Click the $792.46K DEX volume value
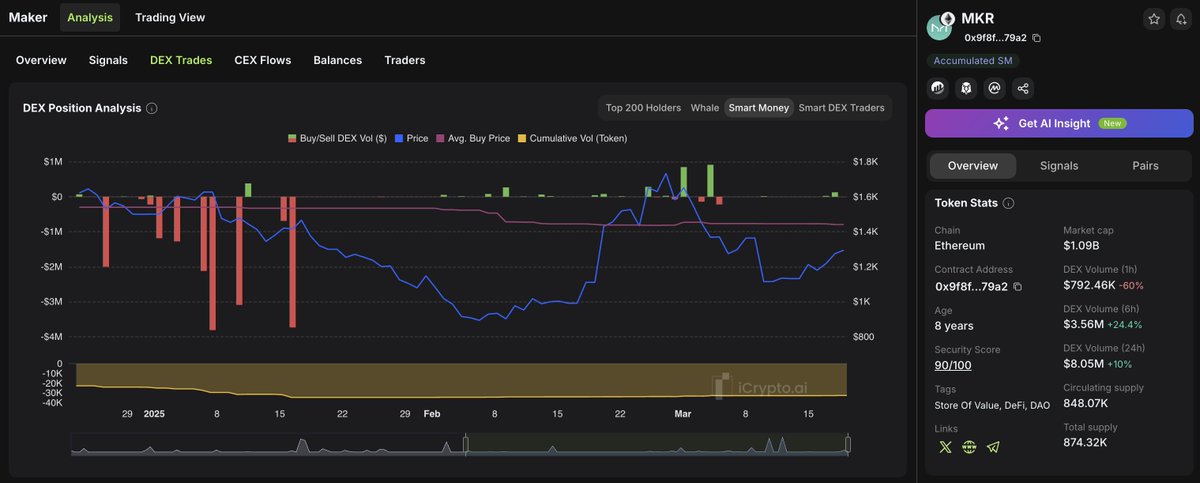Image resolution: width=1200 pixels, height=483 pixels. click(x=1089, y=285)
